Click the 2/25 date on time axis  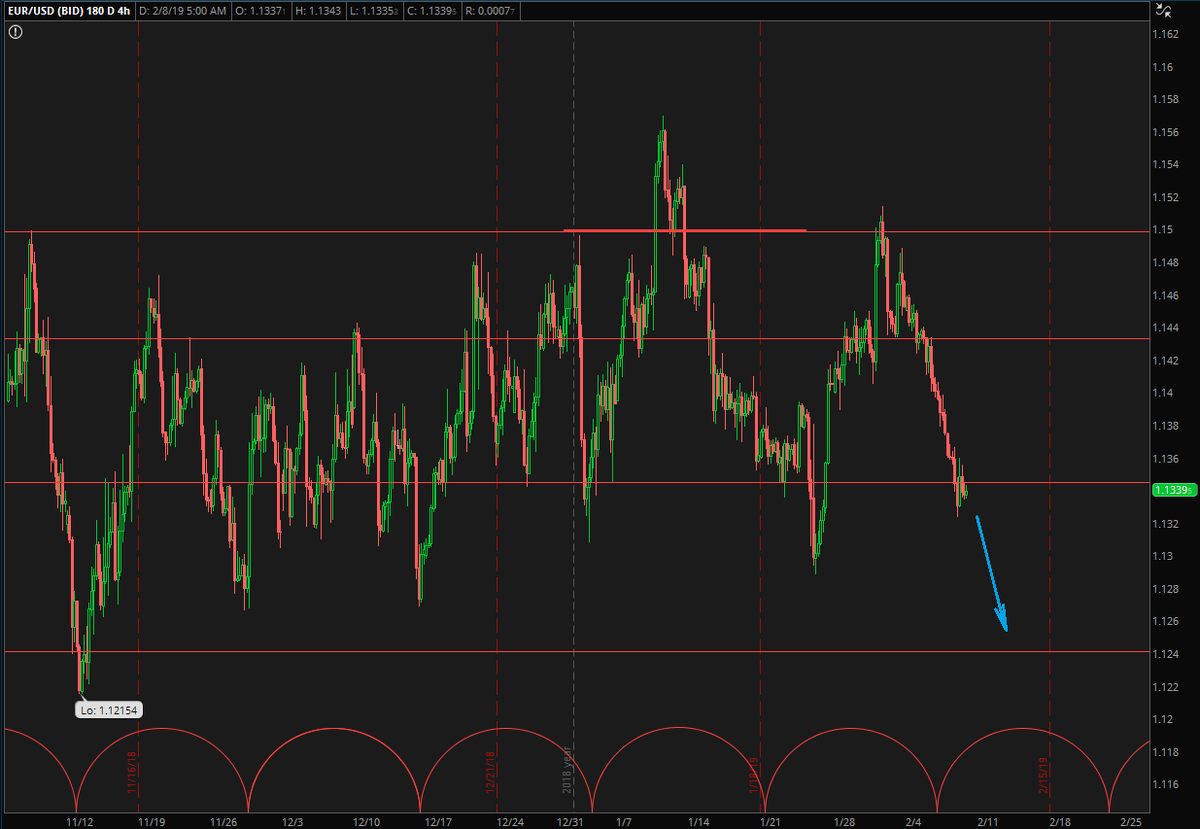pos(1130,821)
